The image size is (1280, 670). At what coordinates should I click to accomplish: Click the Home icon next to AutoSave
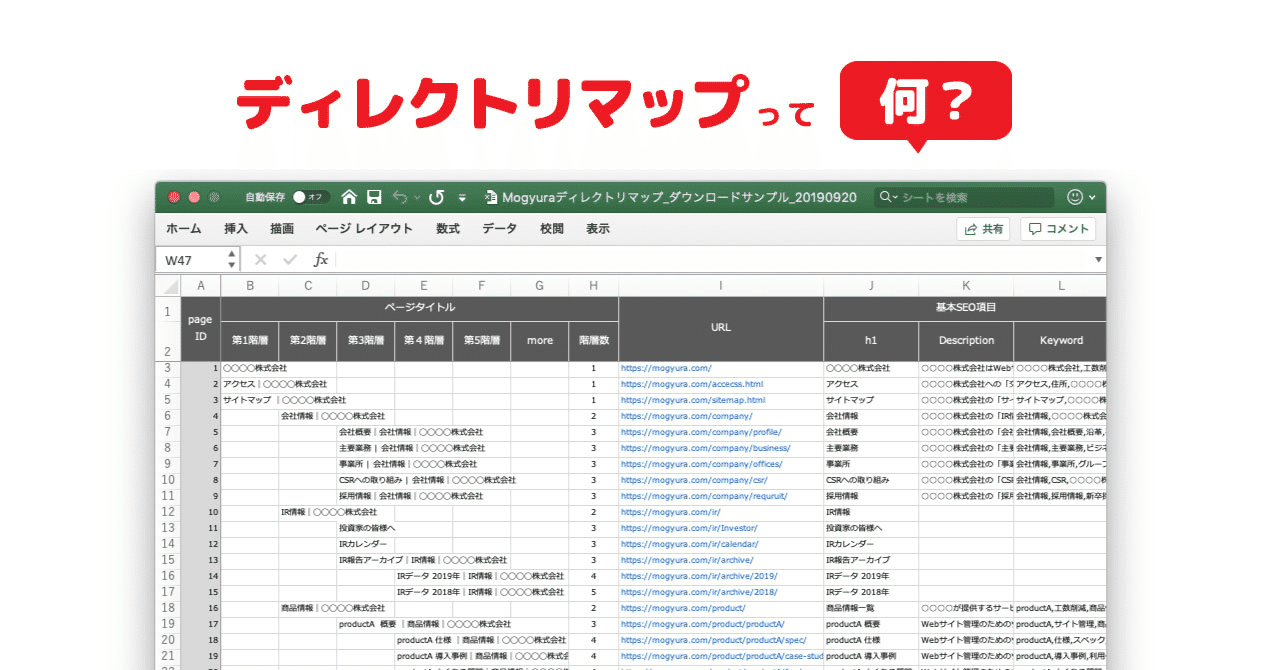click(x=350, y=197)
